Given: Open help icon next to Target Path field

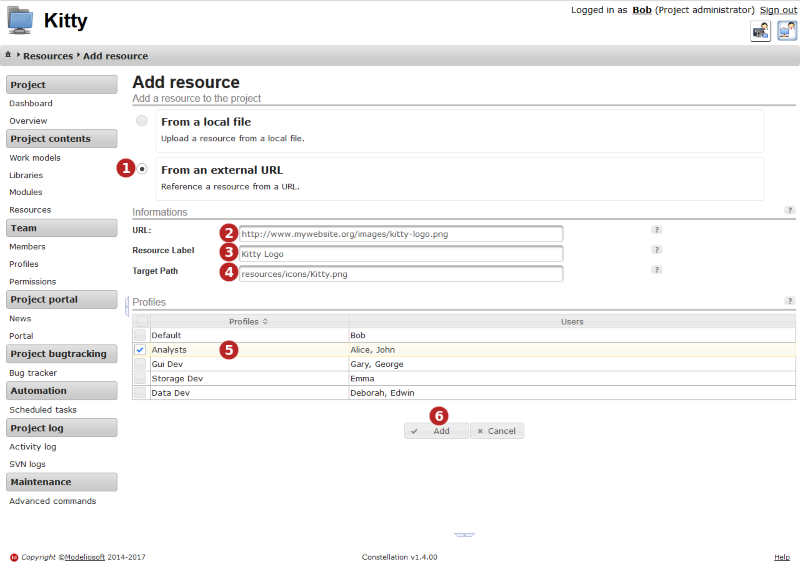Looking at the screenshot, I should 657,269.
